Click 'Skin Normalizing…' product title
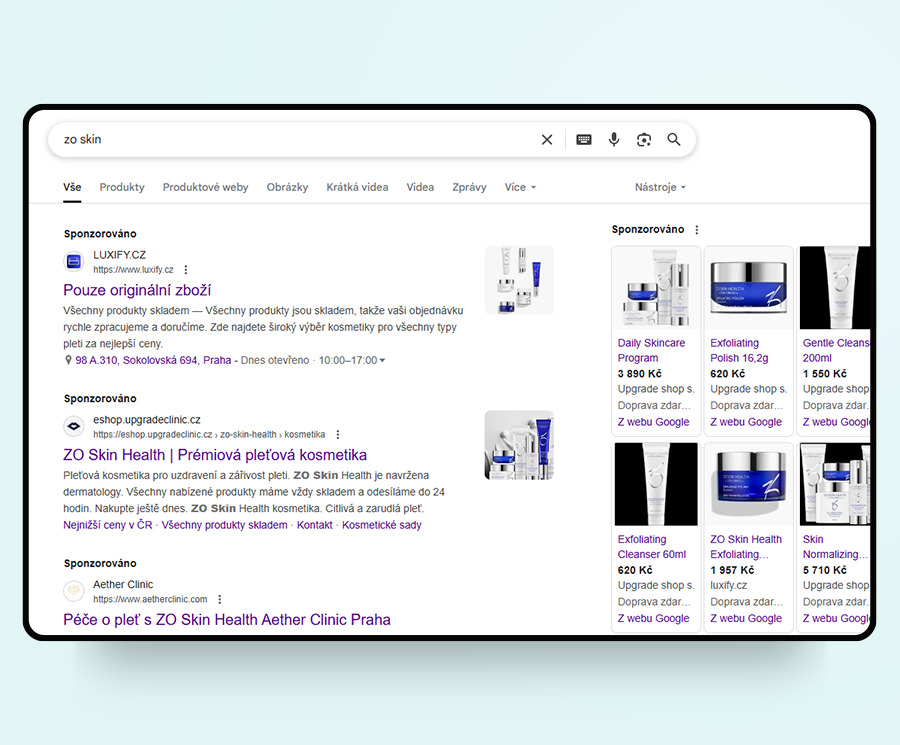Screen dimensions: 900x745 pyautogui.click(x=836, y=547)
